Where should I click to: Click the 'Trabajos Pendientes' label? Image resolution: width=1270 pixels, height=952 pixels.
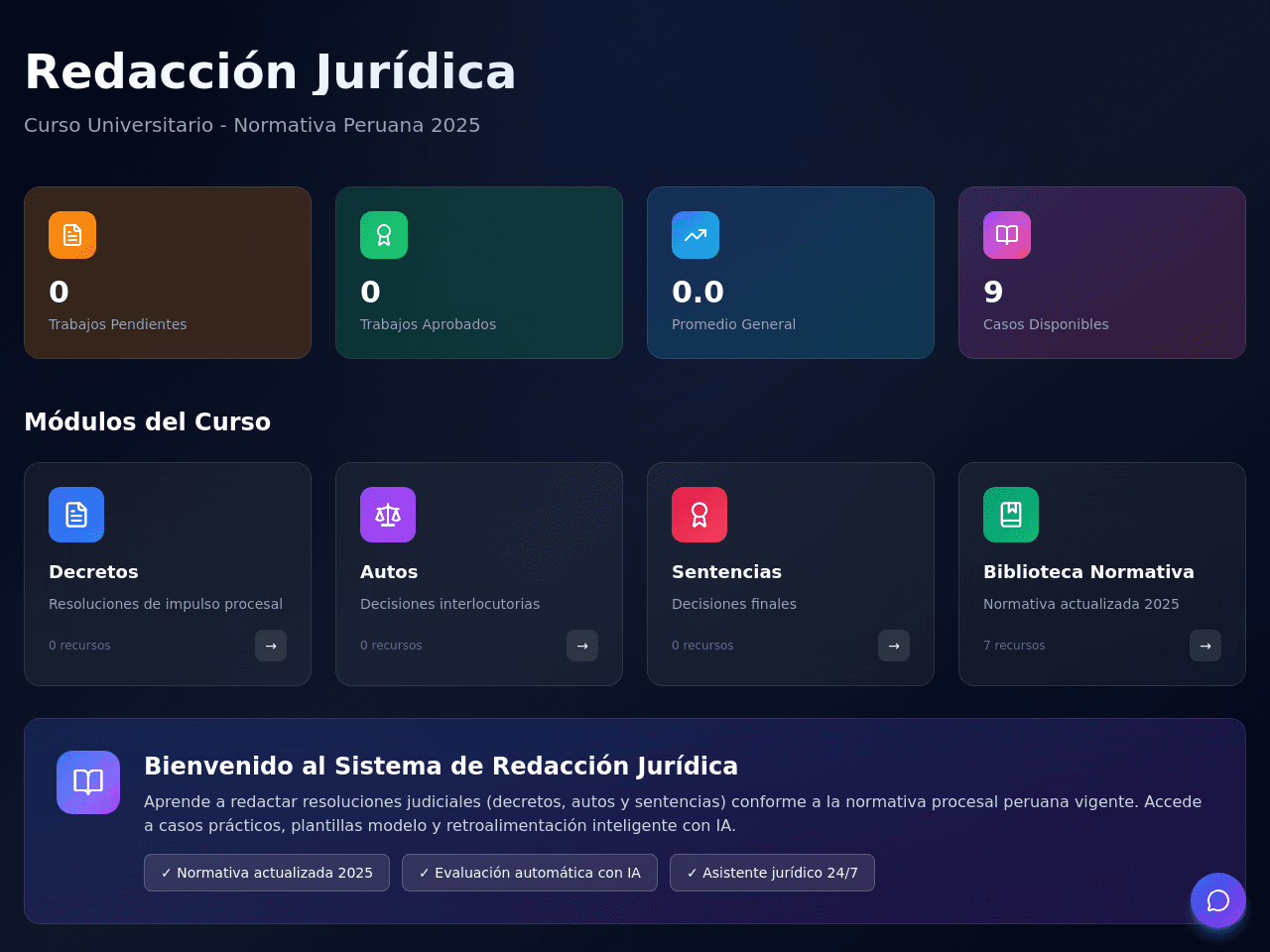(x=118, y=324)
